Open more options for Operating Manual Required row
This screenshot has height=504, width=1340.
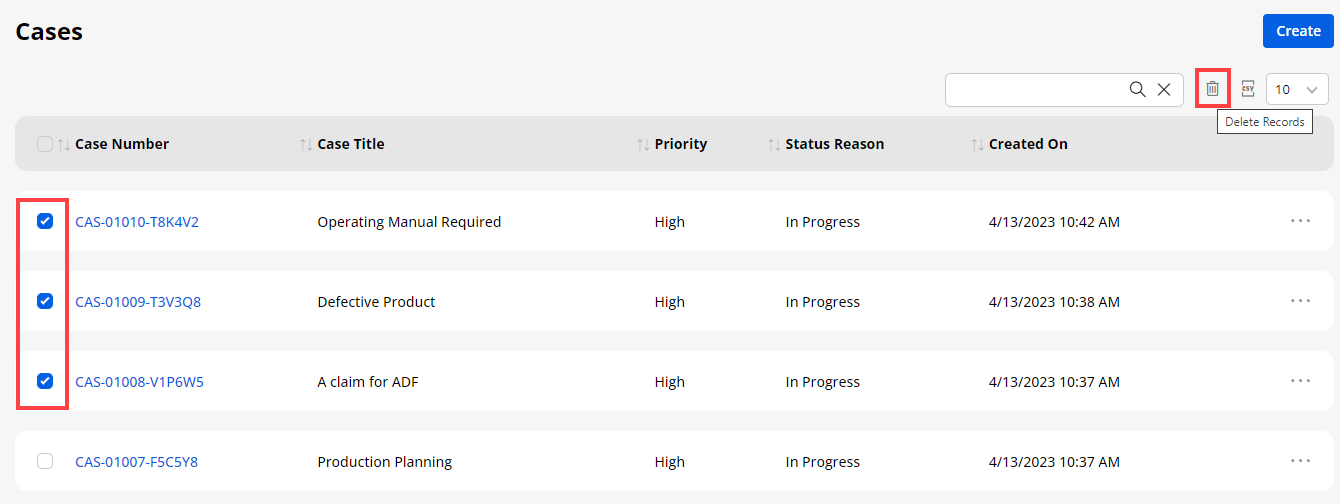click(1300, 221)
